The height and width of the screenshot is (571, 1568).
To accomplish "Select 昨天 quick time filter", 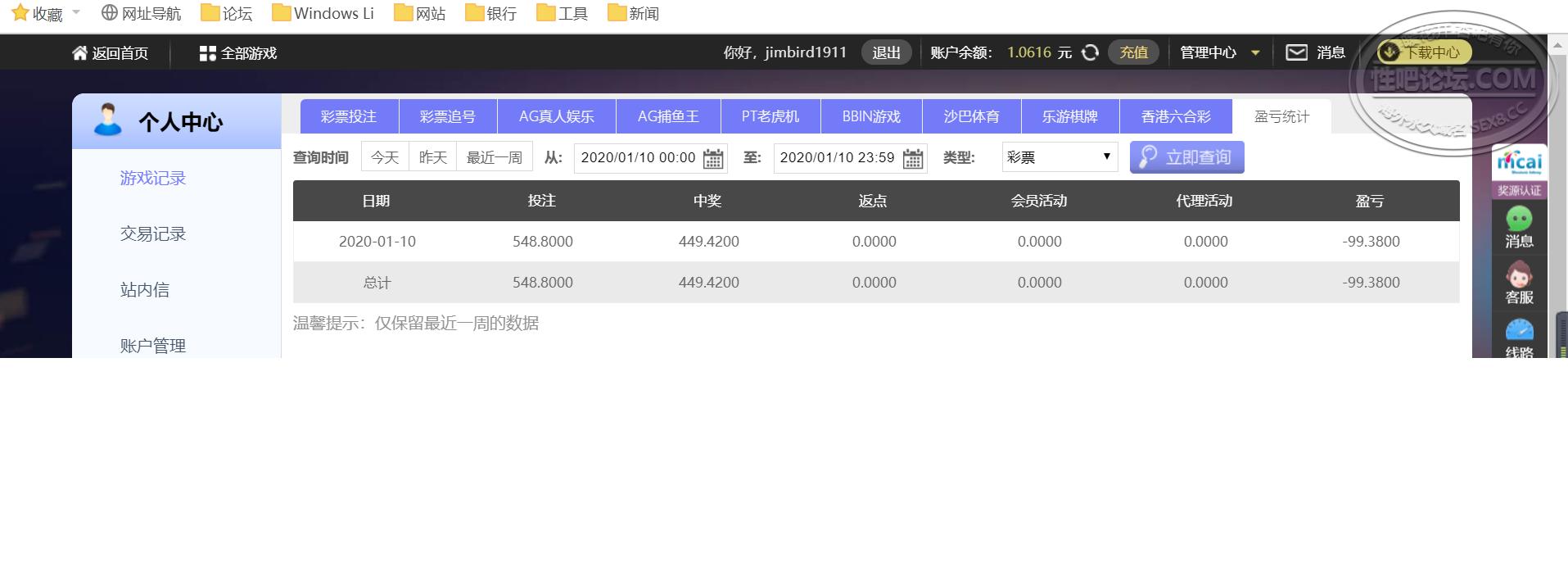I will pyautogui.click(x=432, y=157).
